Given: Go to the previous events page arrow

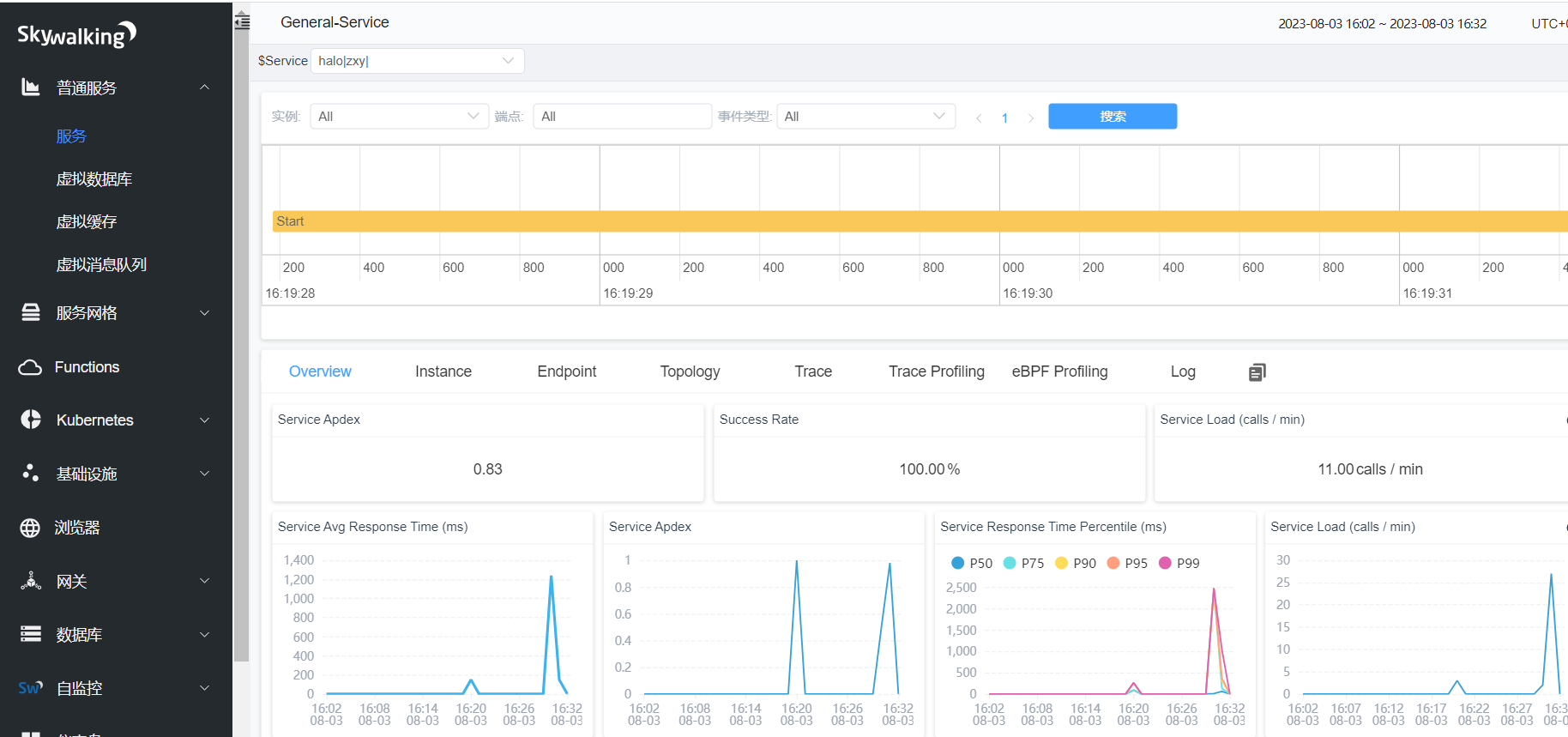Looking at the screenshot, I should click(979, 118).
